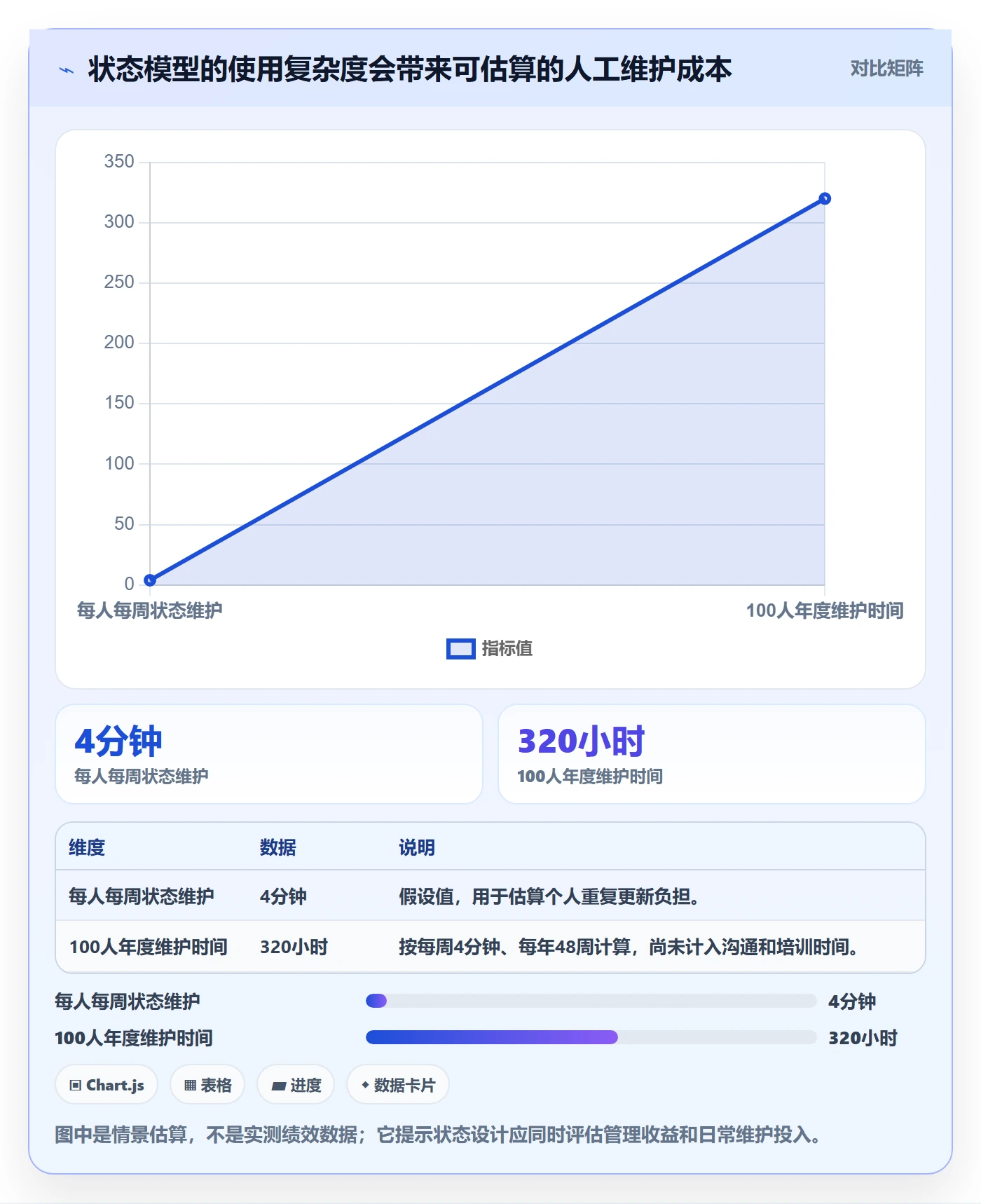Select the 进度 tag chip

tap(296, 1085)
